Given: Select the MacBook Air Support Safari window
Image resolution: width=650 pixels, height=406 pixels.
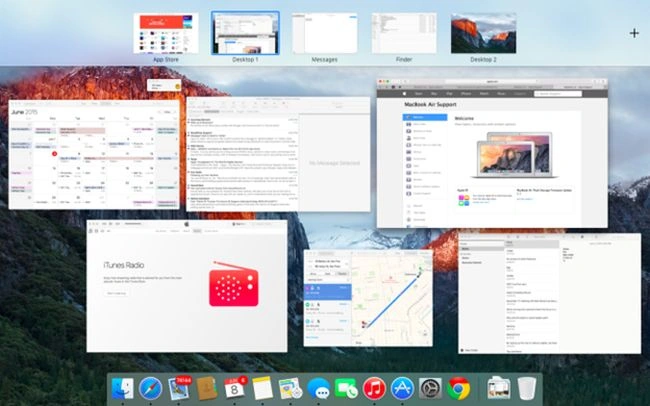Looking at the screenshot, I should 492,153.
